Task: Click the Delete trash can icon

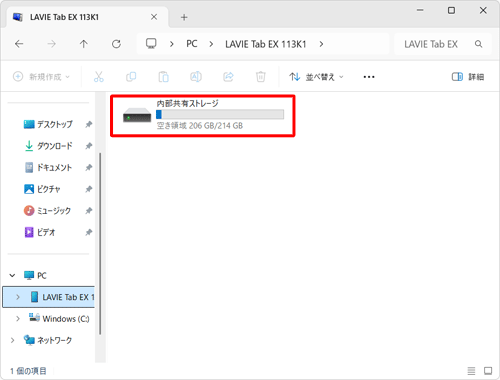Action: pos(261,77)
